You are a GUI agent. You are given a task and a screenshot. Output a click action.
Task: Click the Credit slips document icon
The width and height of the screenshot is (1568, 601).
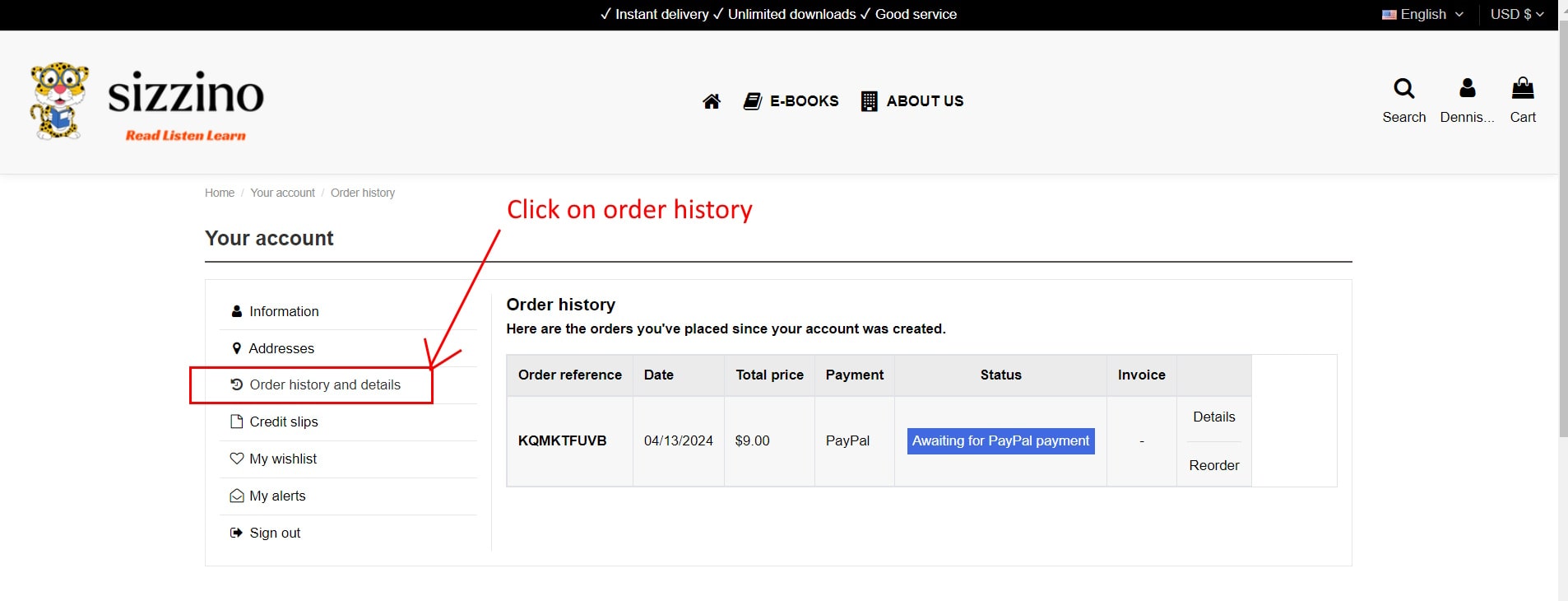pyautogui.click(x=237, y=422)
